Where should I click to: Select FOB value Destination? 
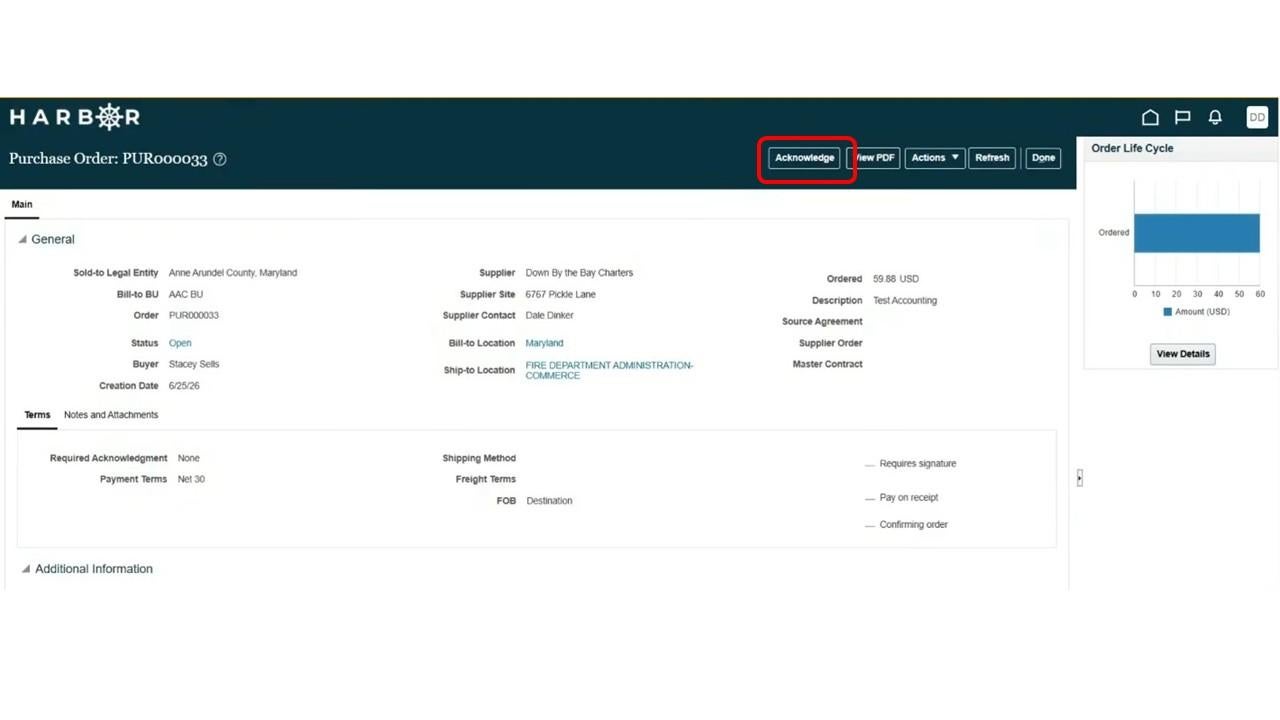coord(549,501)
